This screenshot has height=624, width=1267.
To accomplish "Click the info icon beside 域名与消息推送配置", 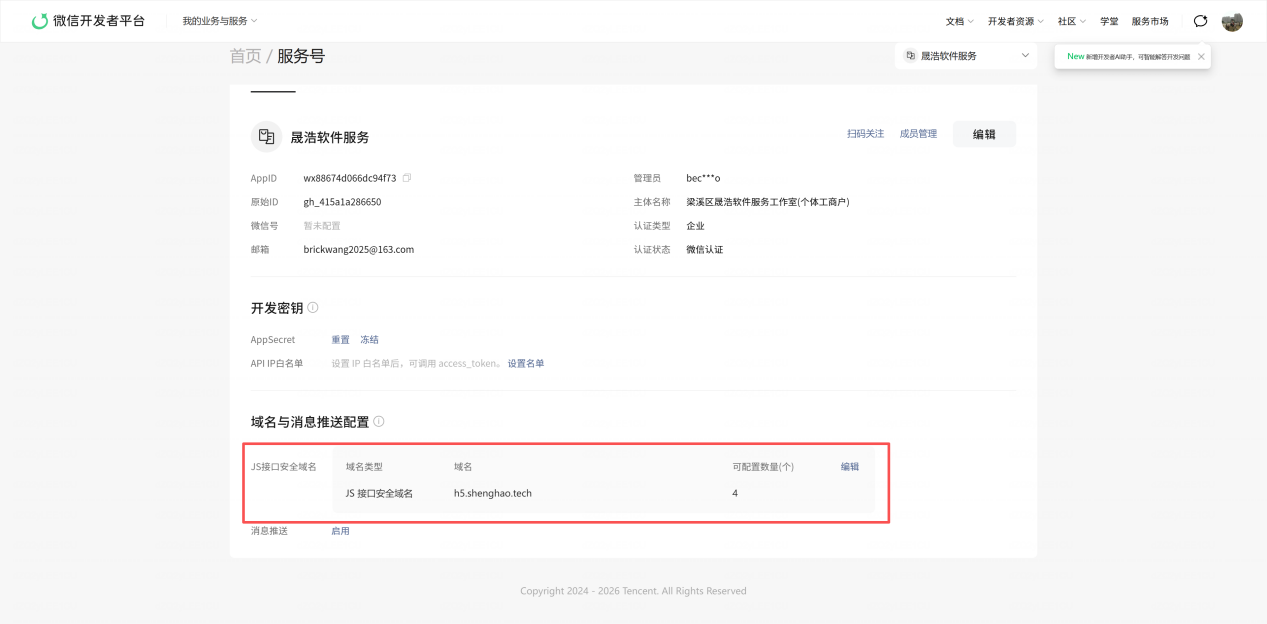I will click(379, 422).
